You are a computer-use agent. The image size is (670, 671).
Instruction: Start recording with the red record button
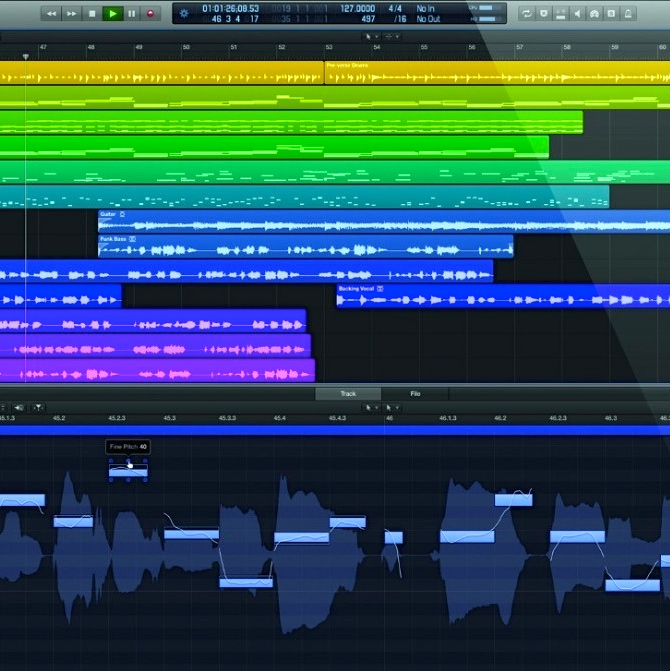click(150, 14)
